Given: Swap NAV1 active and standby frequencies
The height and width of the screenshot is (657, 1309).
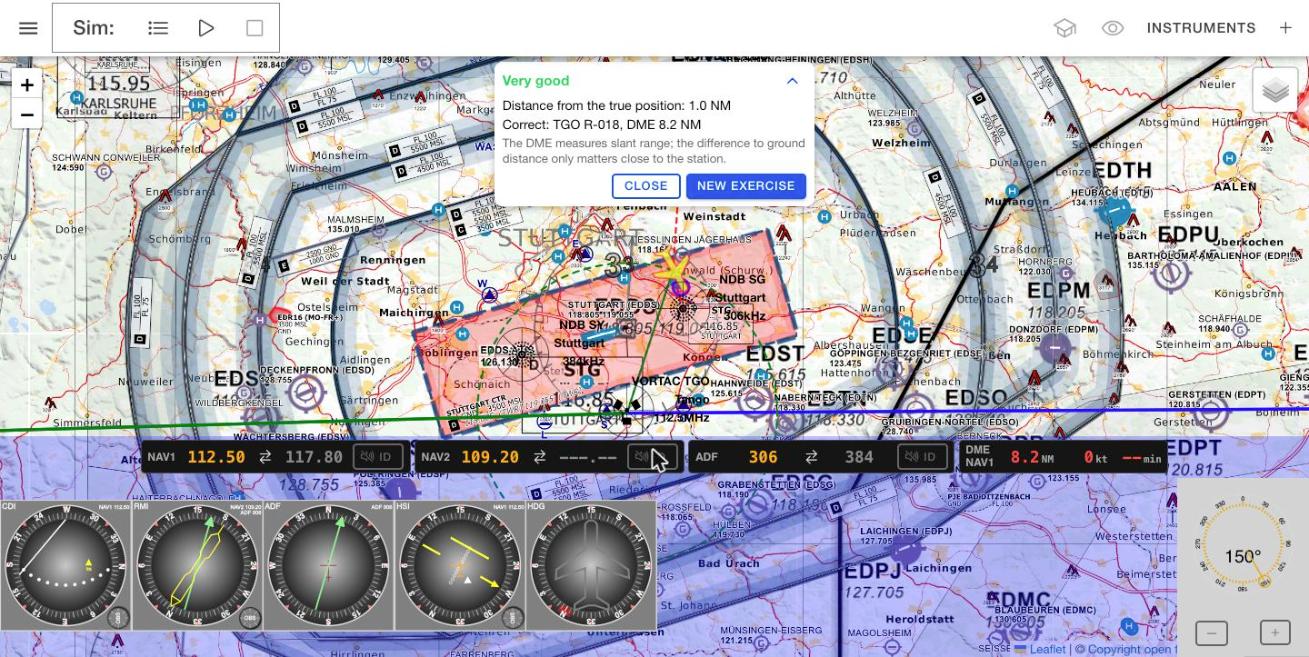Looking at the screenshot, I should point(265,457).
